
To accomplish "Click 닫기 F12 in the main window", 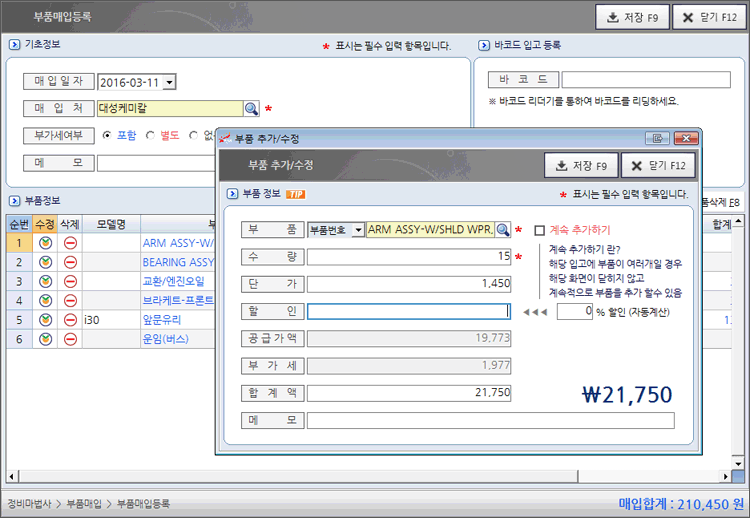I will (x=710, y=17).
